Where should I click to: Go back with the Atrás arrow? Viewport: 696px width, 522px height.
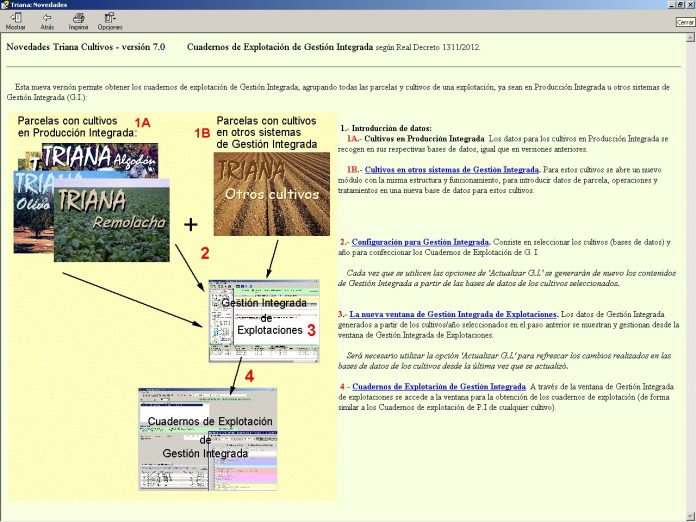coord(47,21)
